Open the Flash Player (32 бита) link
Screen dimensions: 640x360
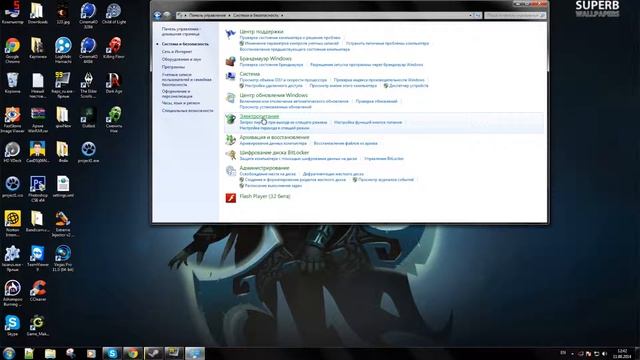[265, 196]
